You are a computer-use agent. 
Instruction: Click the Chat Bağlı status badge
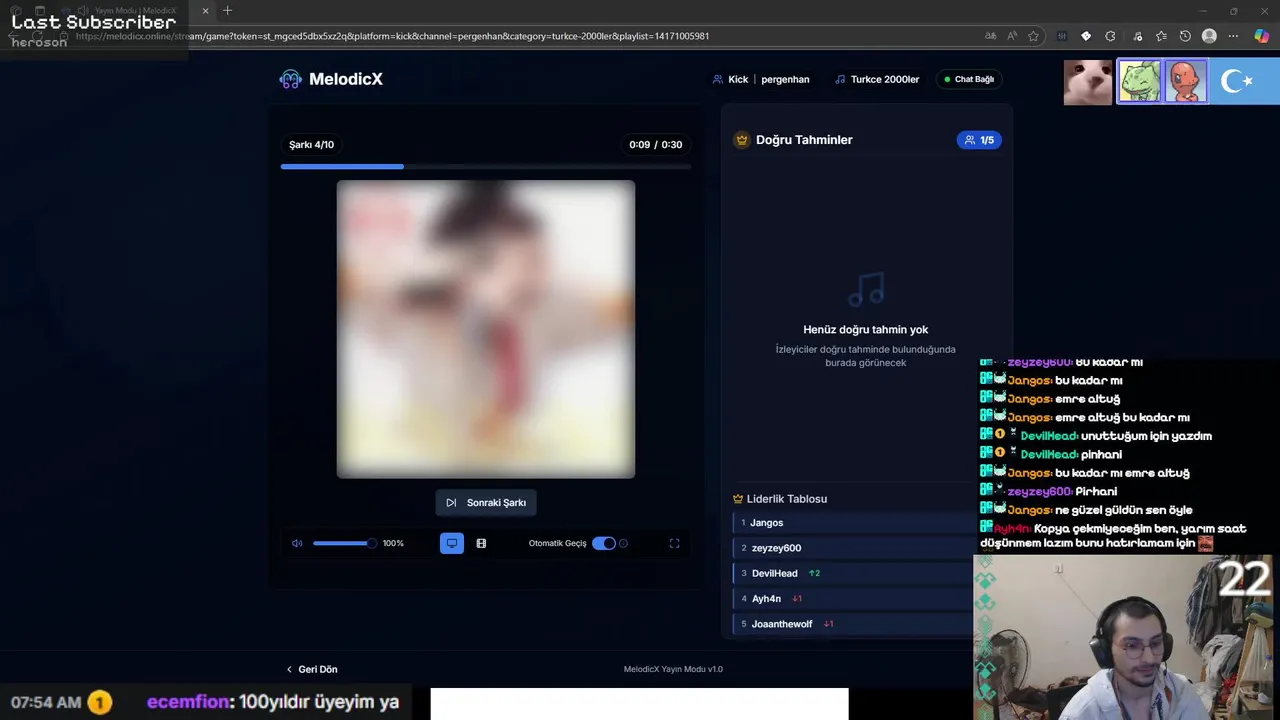969,79
